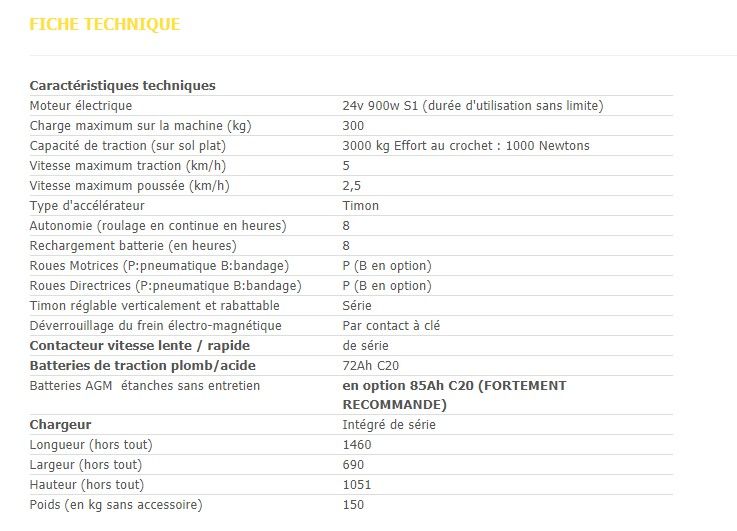Select the Autonomie row label
Screen dimensions: 737x531
point(158,225)
